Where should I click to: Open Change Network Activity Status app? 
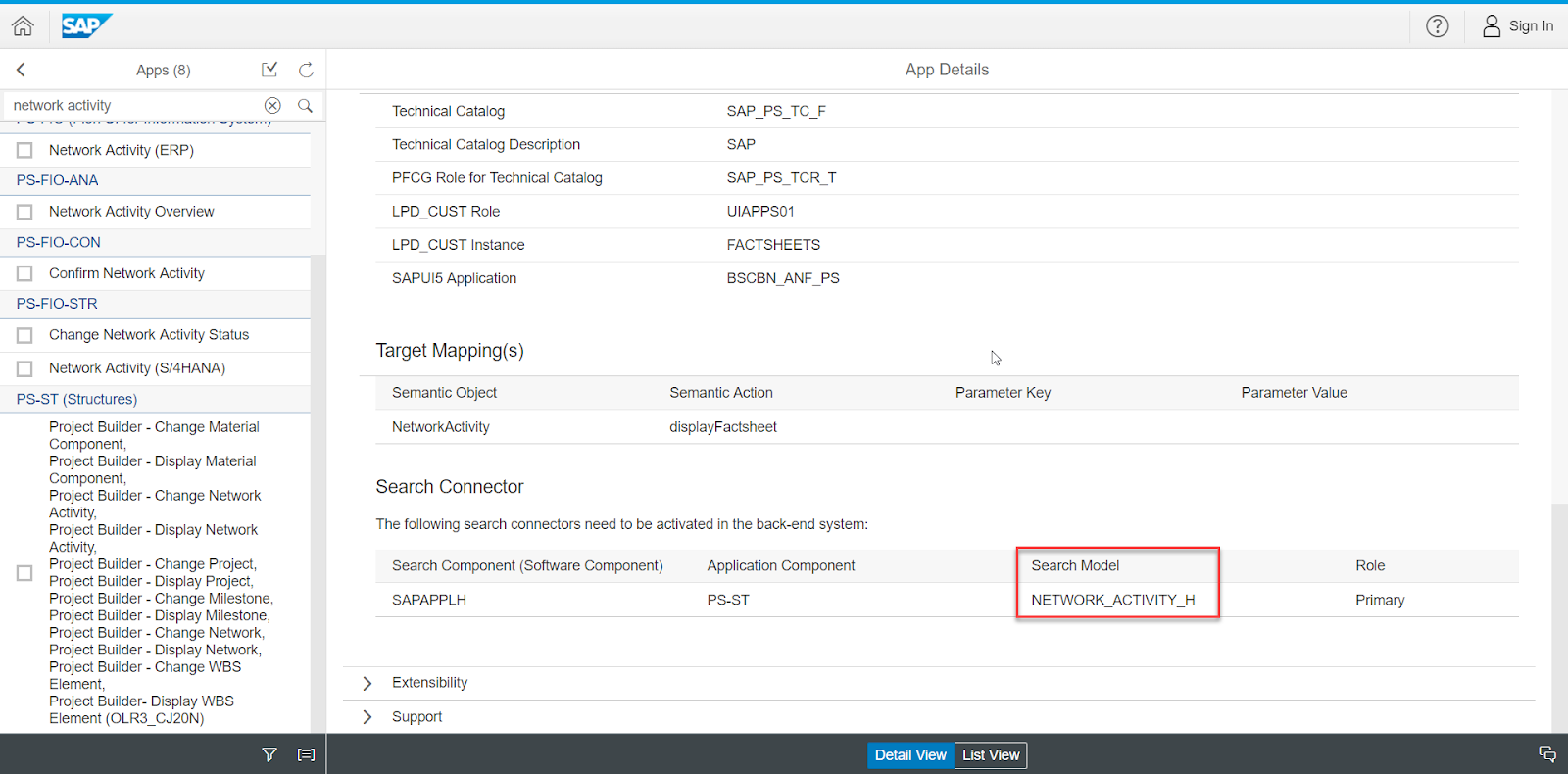(149, 335)
